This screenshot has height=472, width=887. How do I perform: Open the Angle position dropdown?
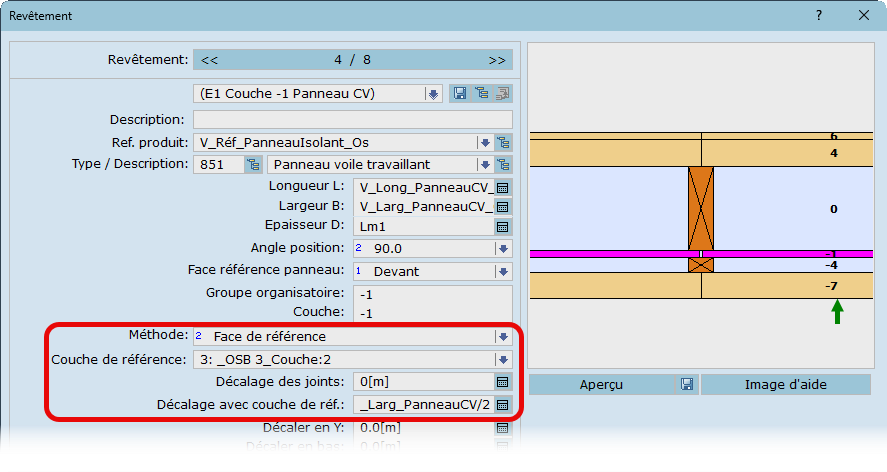pyautogui.click(x=503, y=248)
